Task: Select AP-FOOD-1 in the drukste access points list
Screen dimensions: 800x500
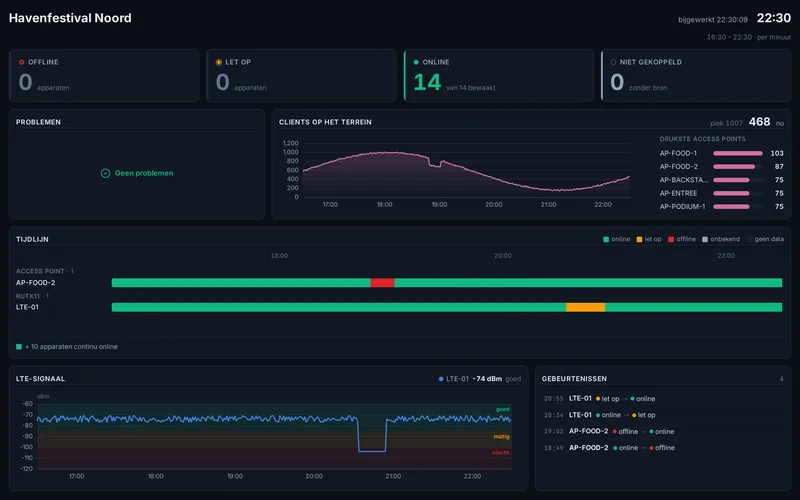Action: (678, 154)
